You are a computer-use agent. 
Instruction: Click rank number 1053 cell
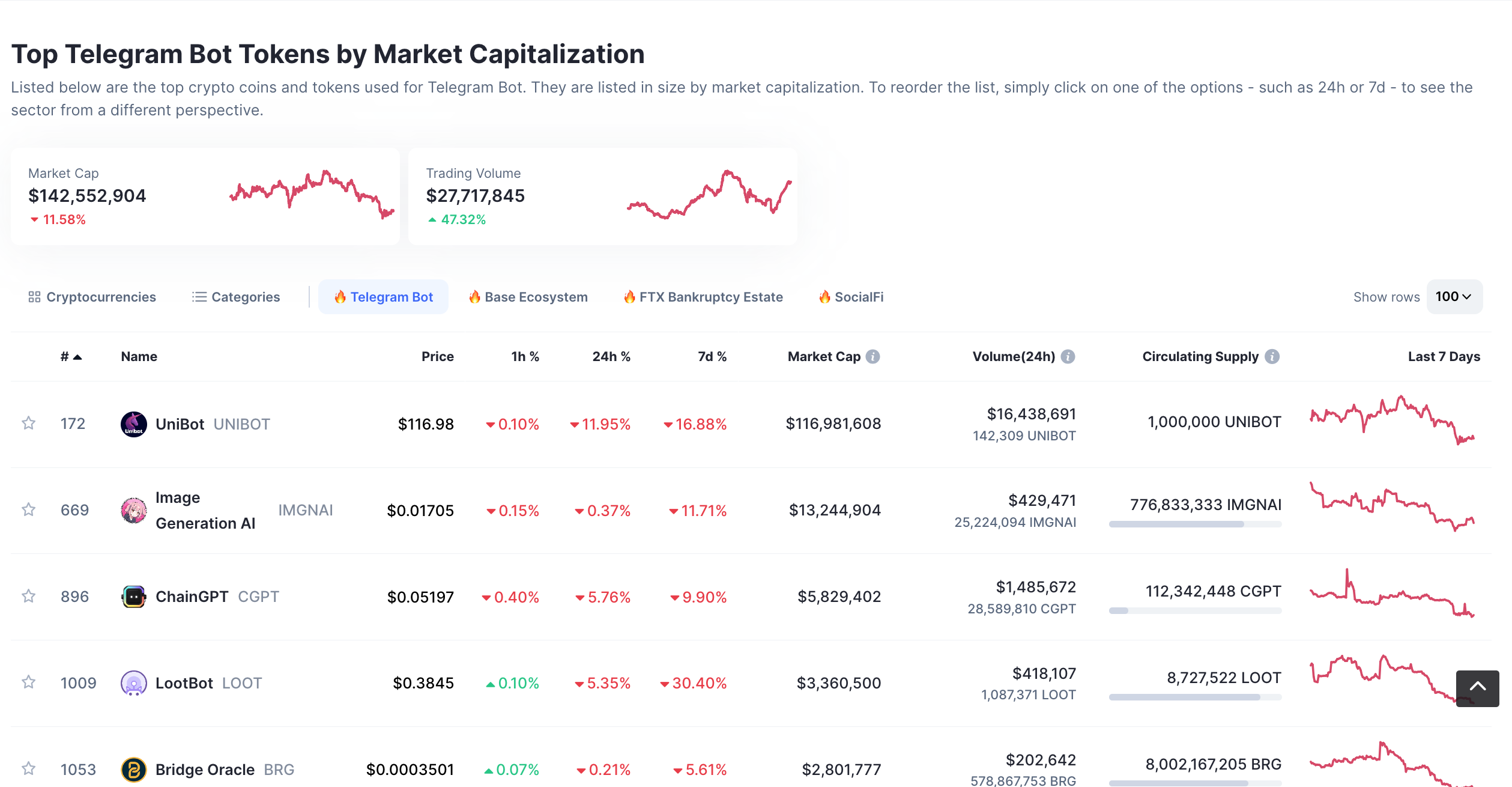click(79, 770)
